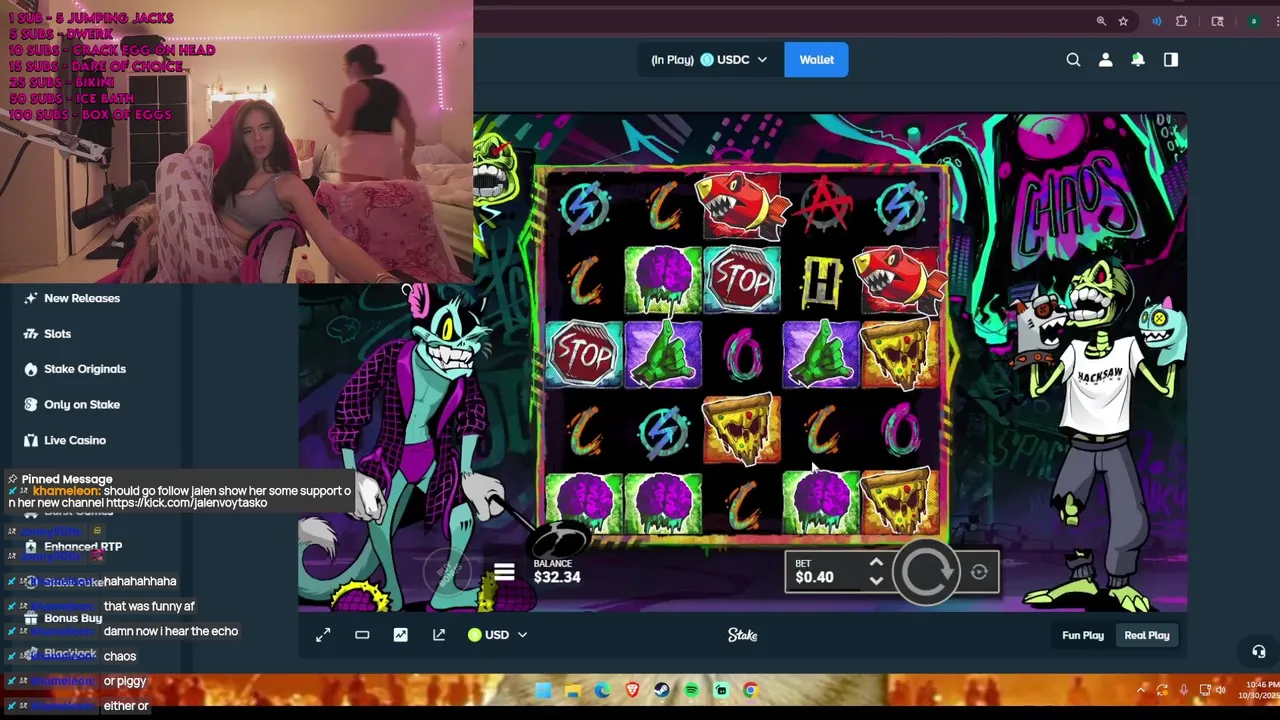Show hidden system tray icons
This screenshot has height=720, width=1280.
click(x=1141, y=690)
